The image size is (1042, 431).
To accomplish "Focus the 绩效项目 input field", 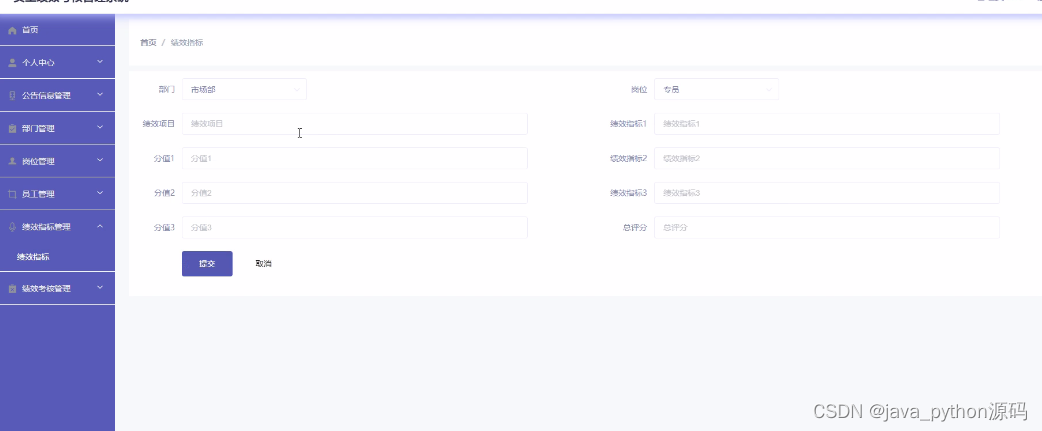I will point(355,124).
